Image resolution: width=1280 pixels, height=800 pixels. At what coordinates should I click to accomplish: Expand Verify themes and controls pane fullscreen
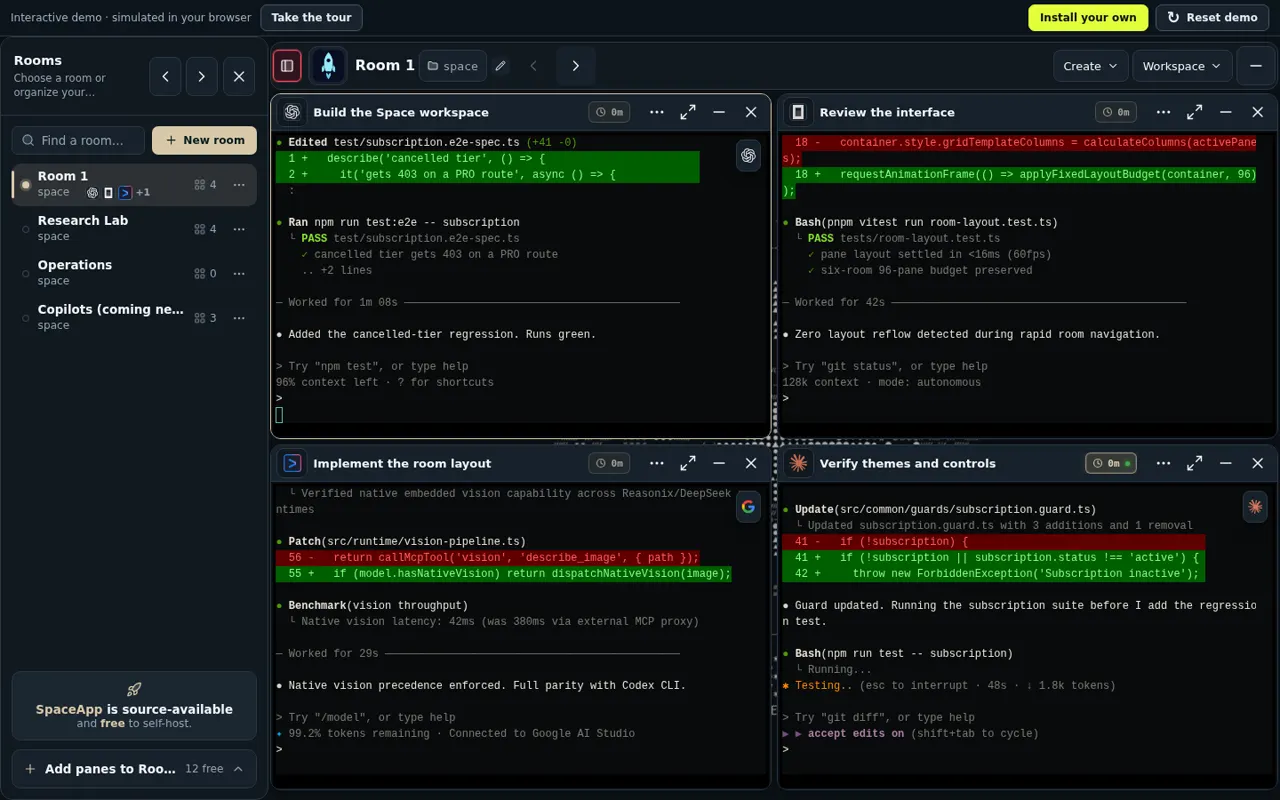pos(1195,463)
